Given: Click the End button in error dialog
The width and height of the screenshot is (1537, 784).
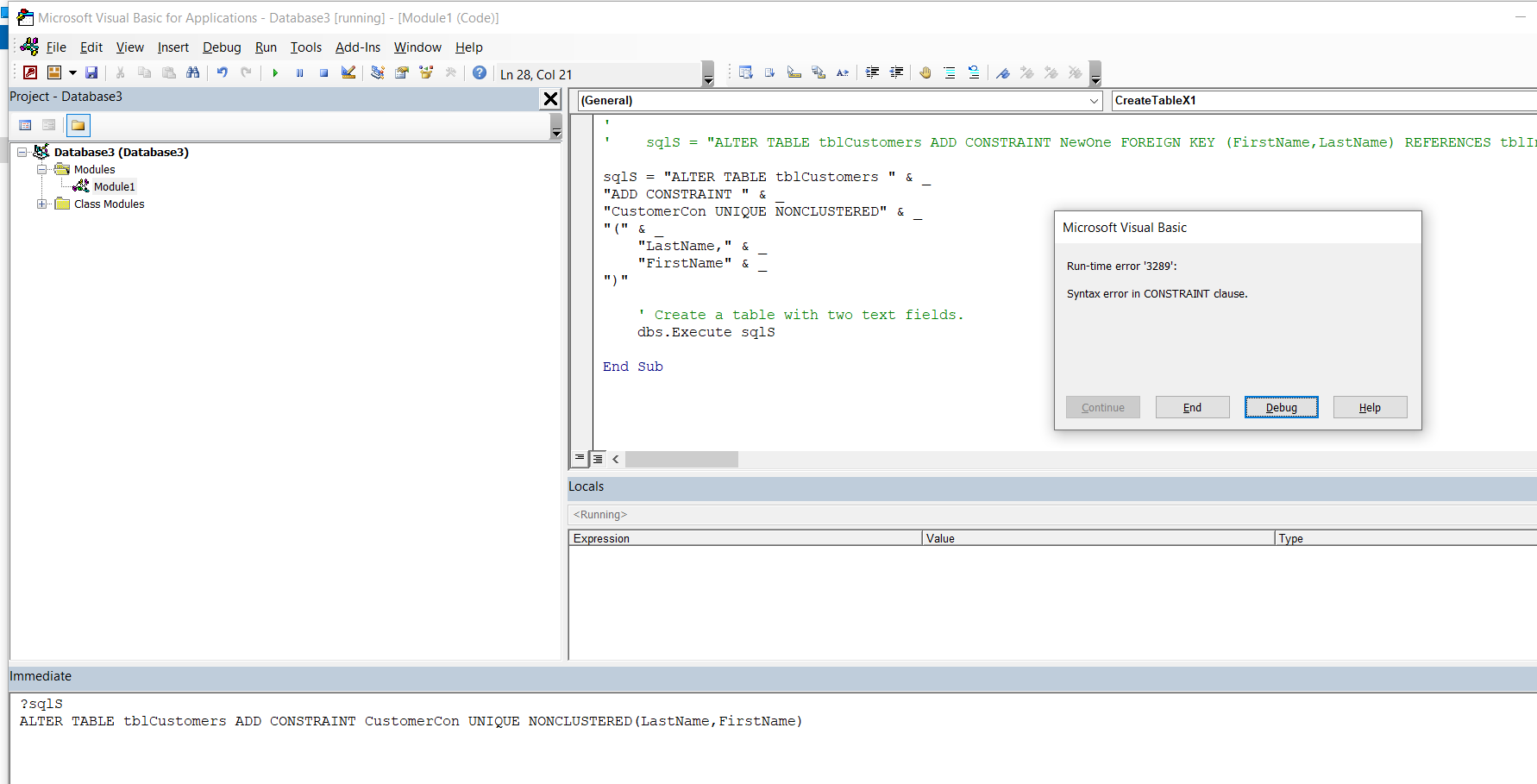Looking at the screenshot, I should (1192, 407).
